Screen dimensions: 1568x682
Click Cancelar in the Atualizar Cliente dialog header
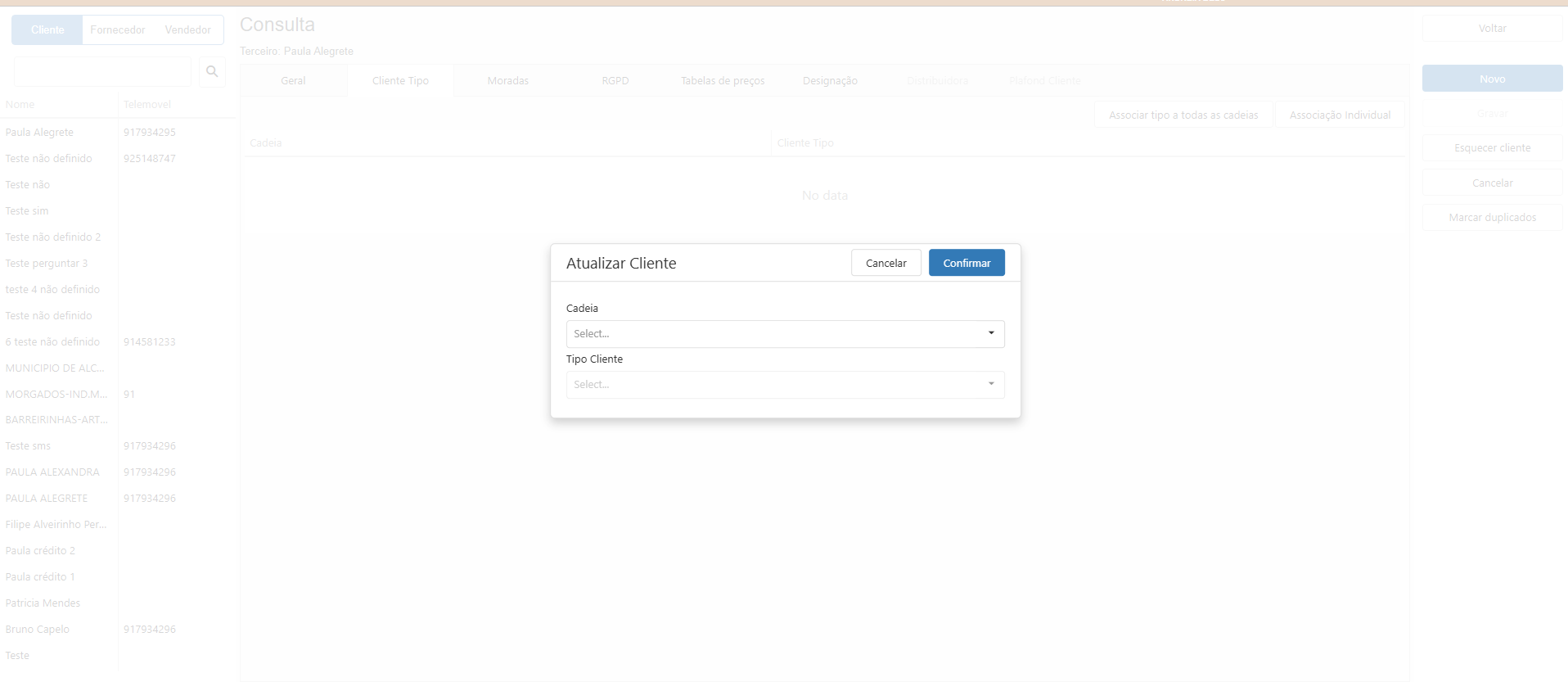(x=886, y=263)
